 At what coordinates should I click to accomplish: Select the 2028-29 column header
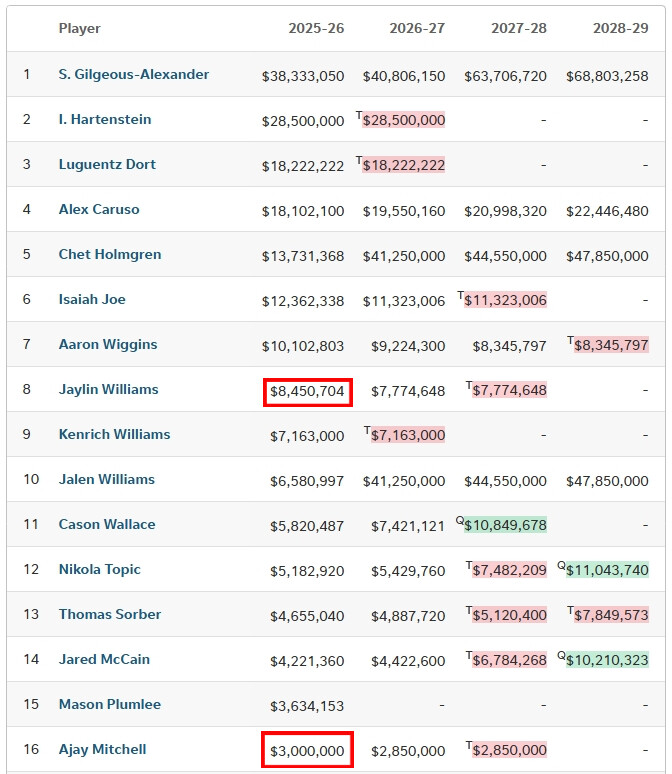[x=619, y=28]
